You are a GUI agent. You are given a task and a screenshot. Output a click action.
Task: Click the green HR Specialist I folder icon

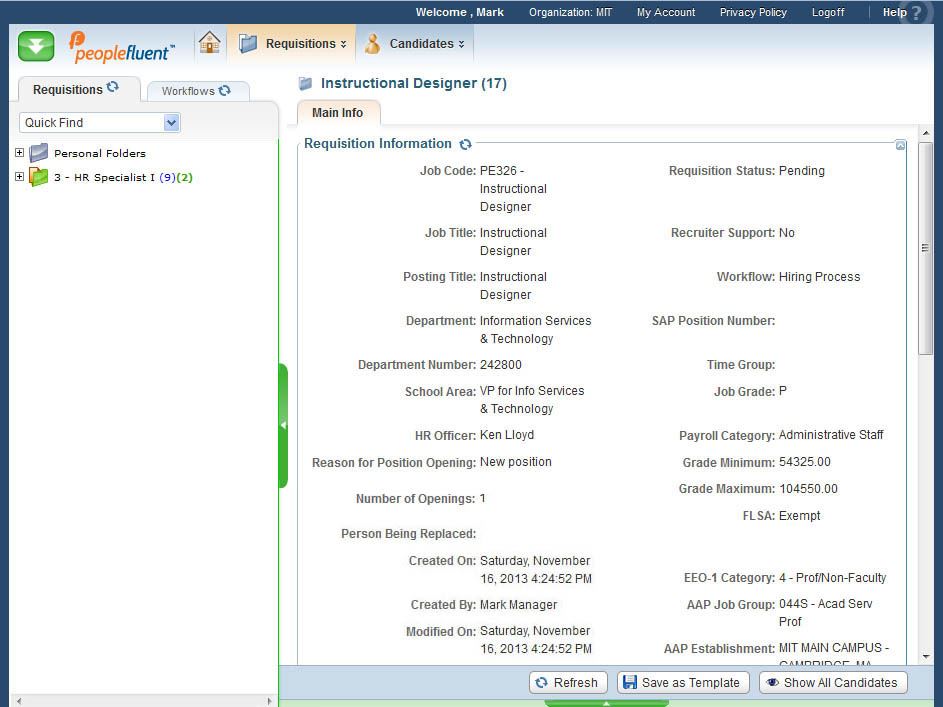pyautogui.click(x=39, y=177)
